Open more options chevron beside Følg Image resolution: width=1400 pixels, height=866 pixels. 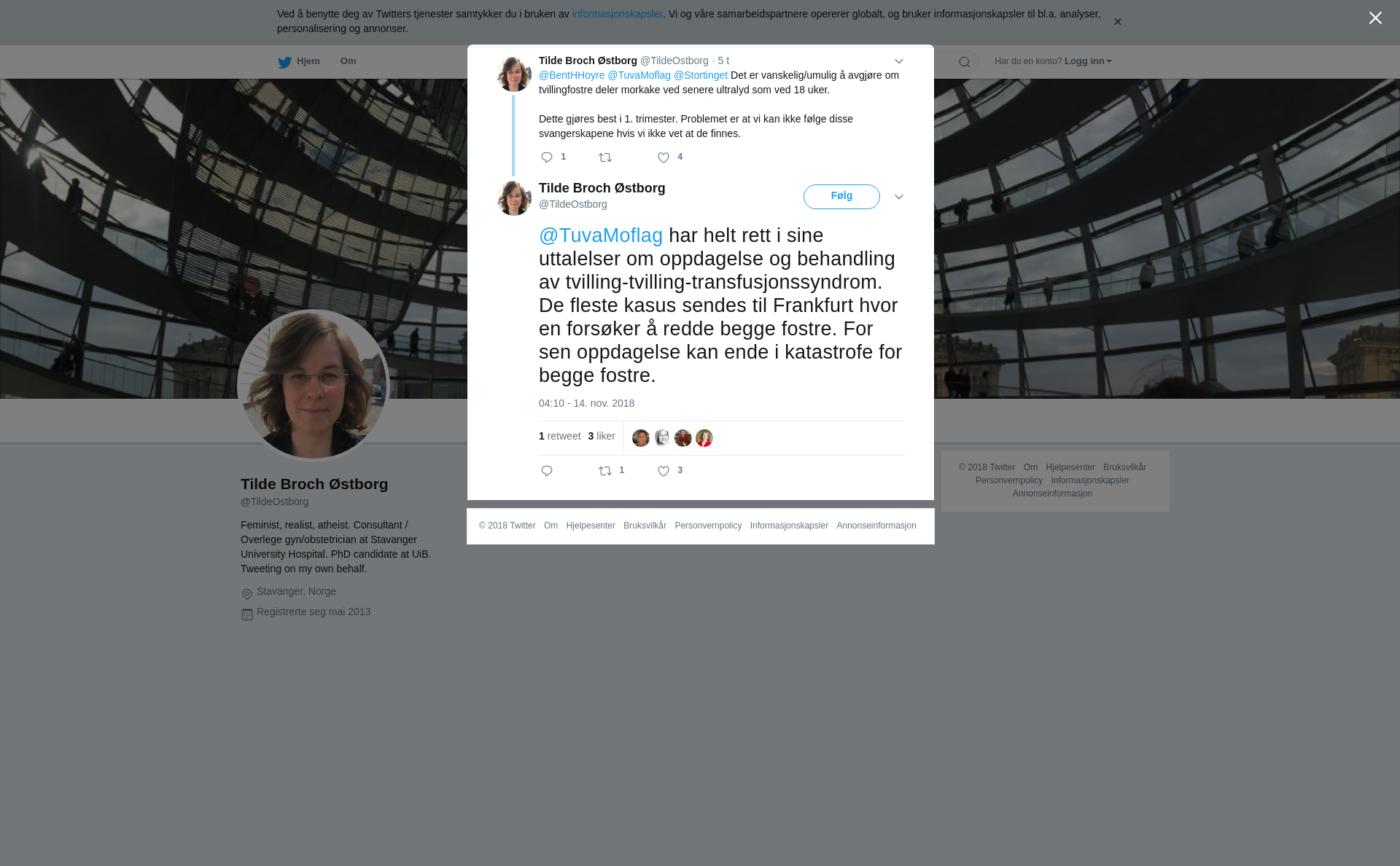click(x=899, y=197)
